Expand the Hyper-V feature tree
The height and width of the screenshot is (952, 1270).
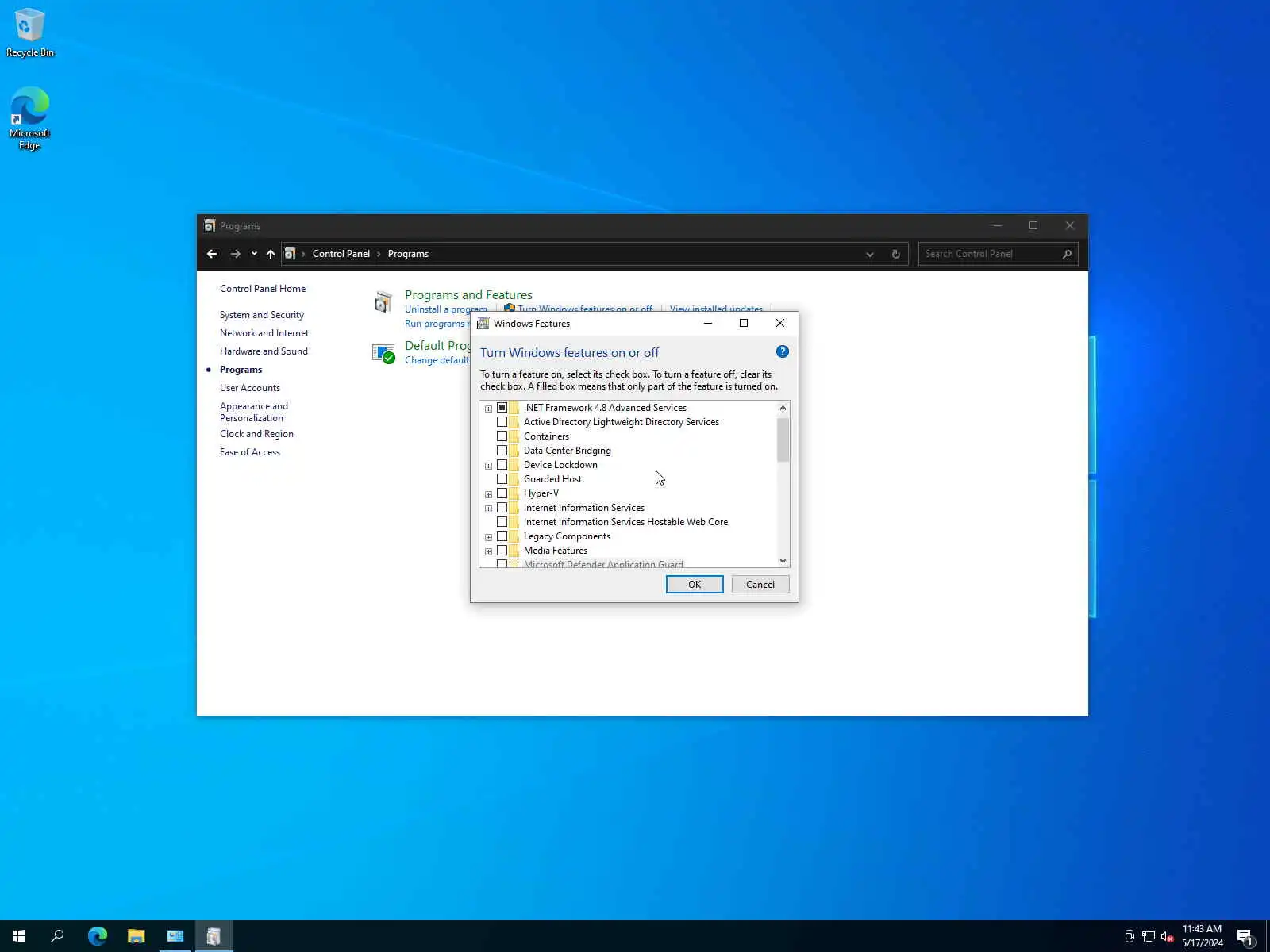[488, 494]
